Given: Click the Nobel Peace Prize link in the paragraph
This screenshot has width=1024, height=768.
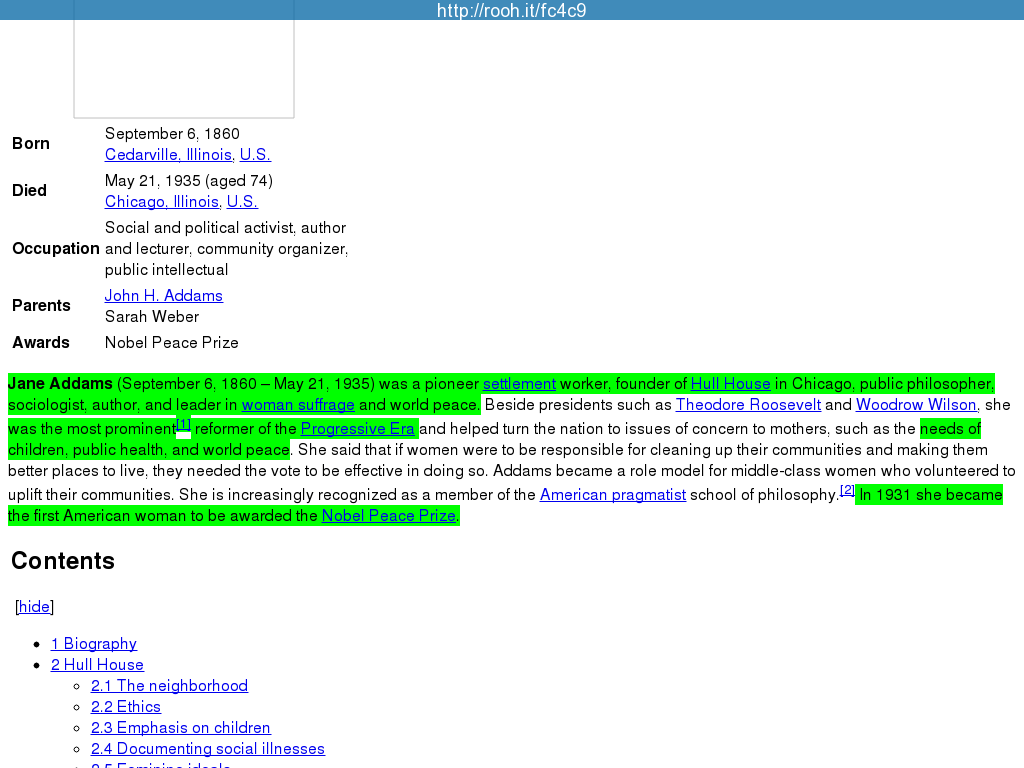Looking at the screenshot, I should 388,516.
